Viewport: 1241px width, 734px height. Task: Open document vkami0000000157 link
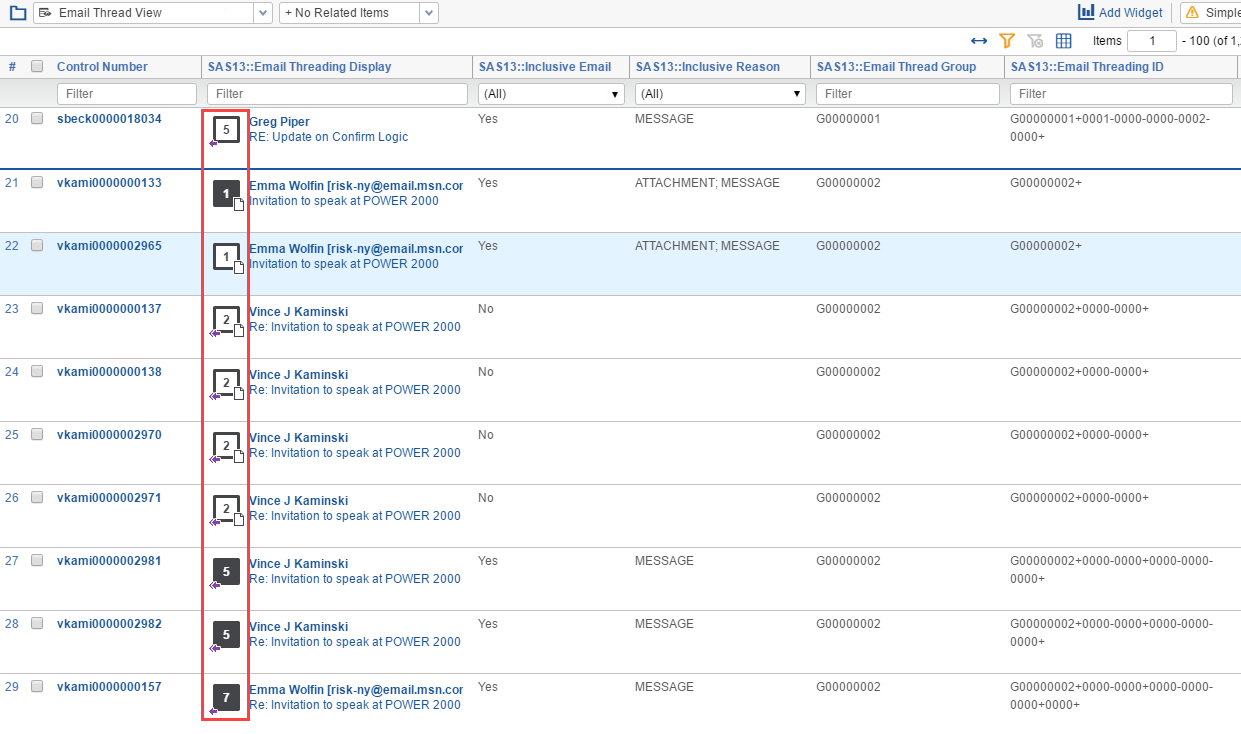point(109,687)
